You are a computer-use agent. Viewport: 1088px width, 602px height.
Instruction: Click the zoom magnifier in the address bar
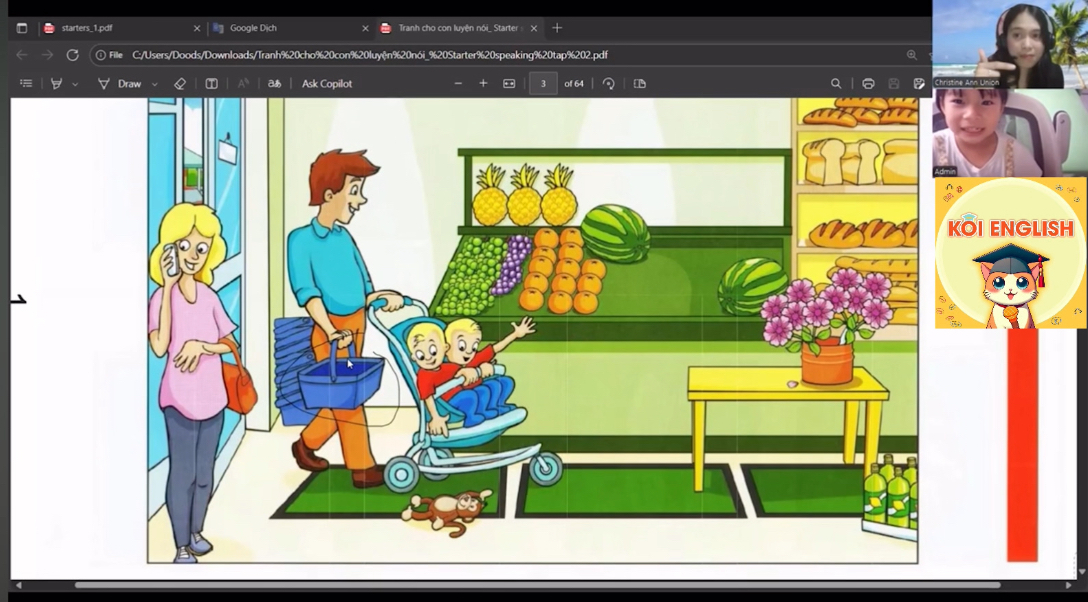pyautogui.click(x=912, y=55)
